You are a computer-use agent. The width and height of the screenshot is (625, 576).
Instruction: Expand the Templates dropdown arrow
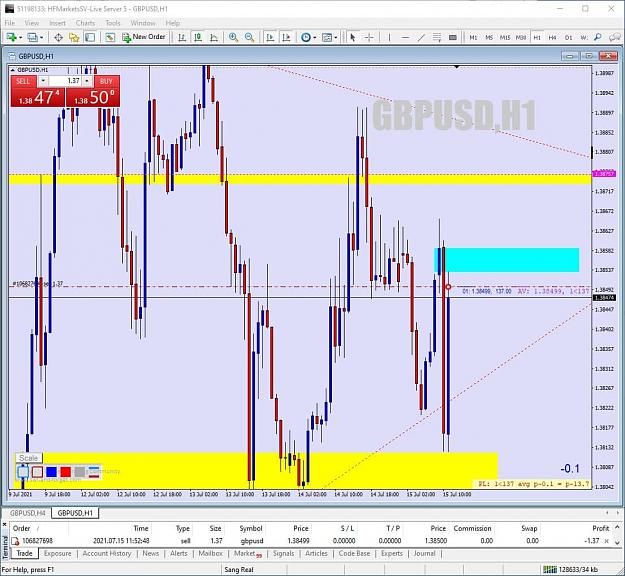[336, 37]
